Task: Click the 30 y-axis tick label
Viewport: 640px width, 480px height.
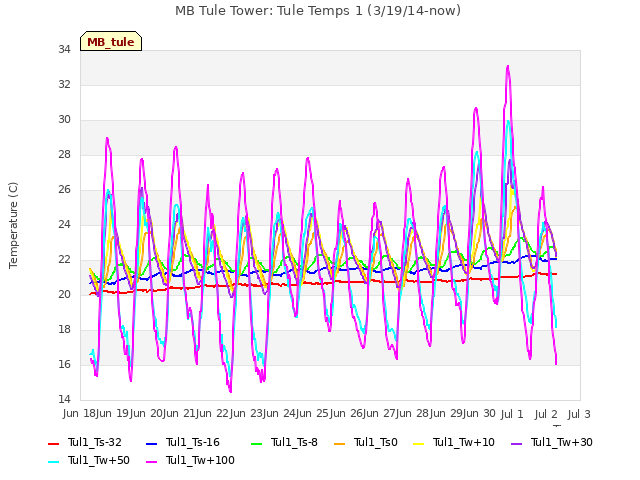Action: pos(64,120)
